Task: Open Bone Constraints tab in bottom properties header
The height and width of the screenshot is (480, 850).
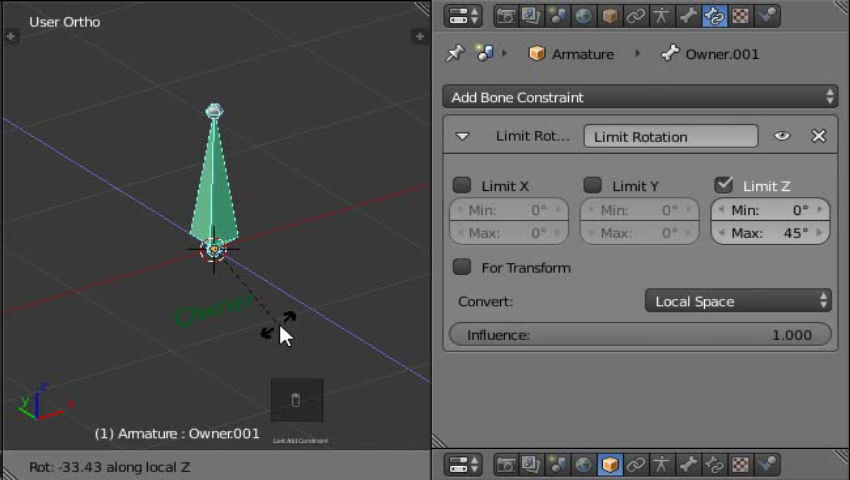Action: coord(714,465)
